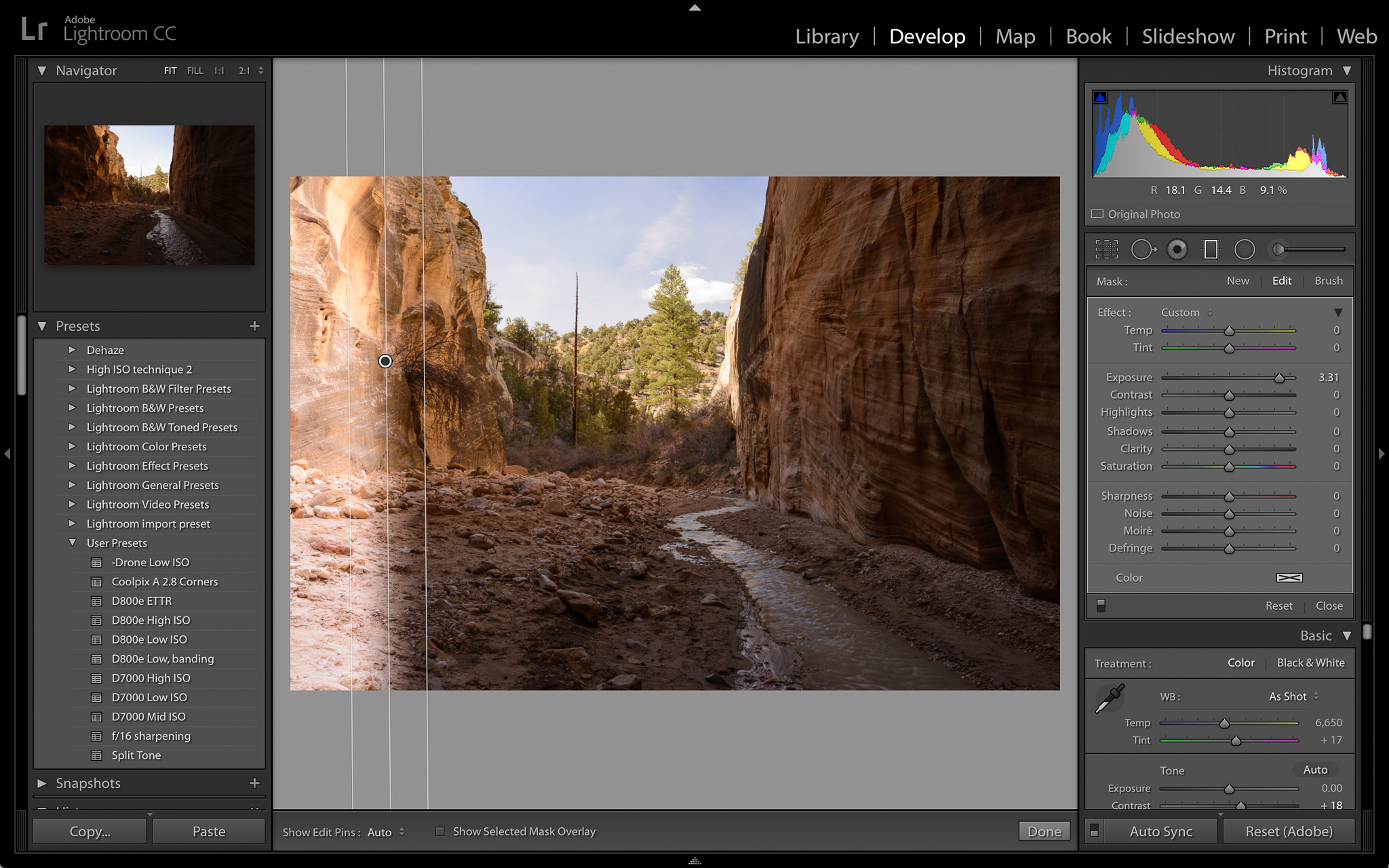Click the Red Eye Correction tool icon
The image size is (1389, 868).
pos(1178,249)
